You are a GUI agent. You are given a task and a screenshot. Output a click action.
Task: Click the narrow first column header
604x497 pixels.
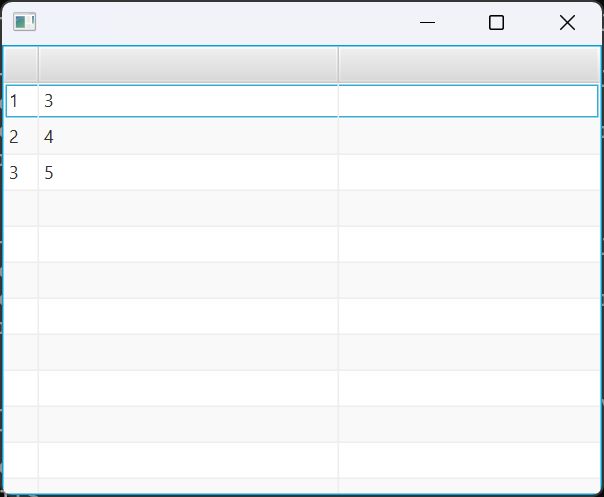coord(21,65)
